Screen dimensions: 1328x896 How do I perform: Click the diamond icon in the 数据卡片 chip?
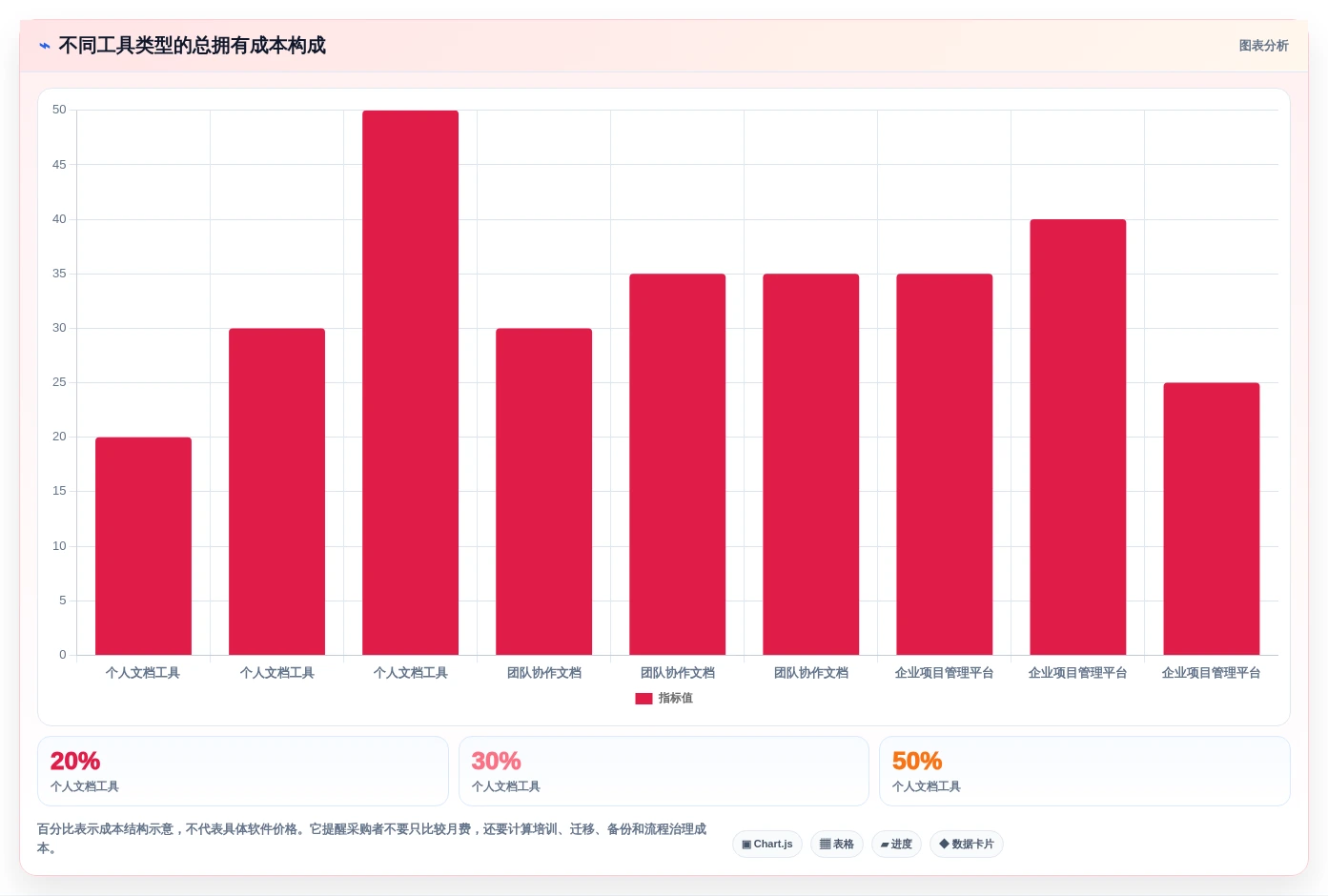click(944, 844)
